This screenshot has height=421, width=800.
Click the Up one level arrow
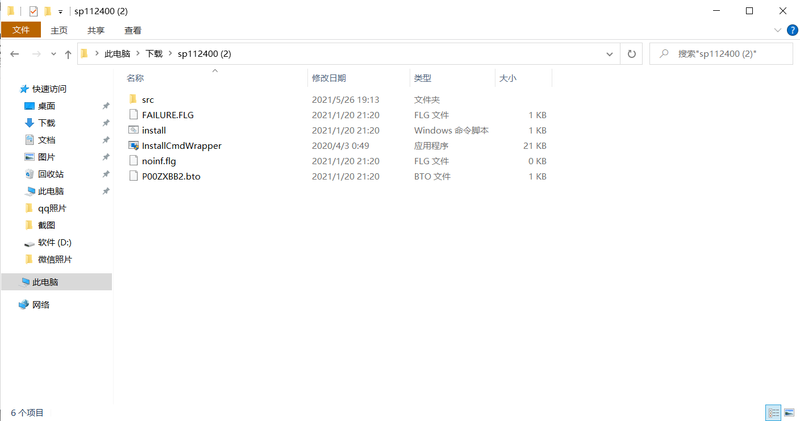pos(67,54)
